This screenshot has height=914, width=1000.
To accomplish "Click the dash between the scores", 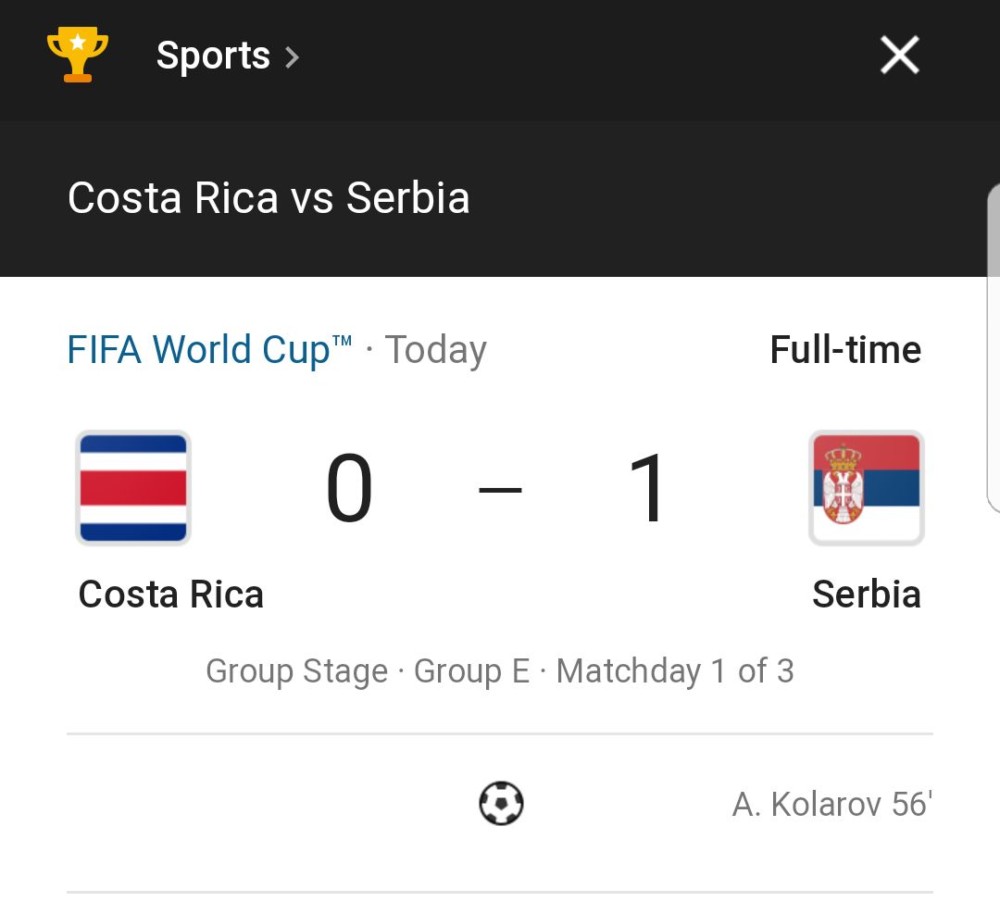I will click(x=500, y=490).
